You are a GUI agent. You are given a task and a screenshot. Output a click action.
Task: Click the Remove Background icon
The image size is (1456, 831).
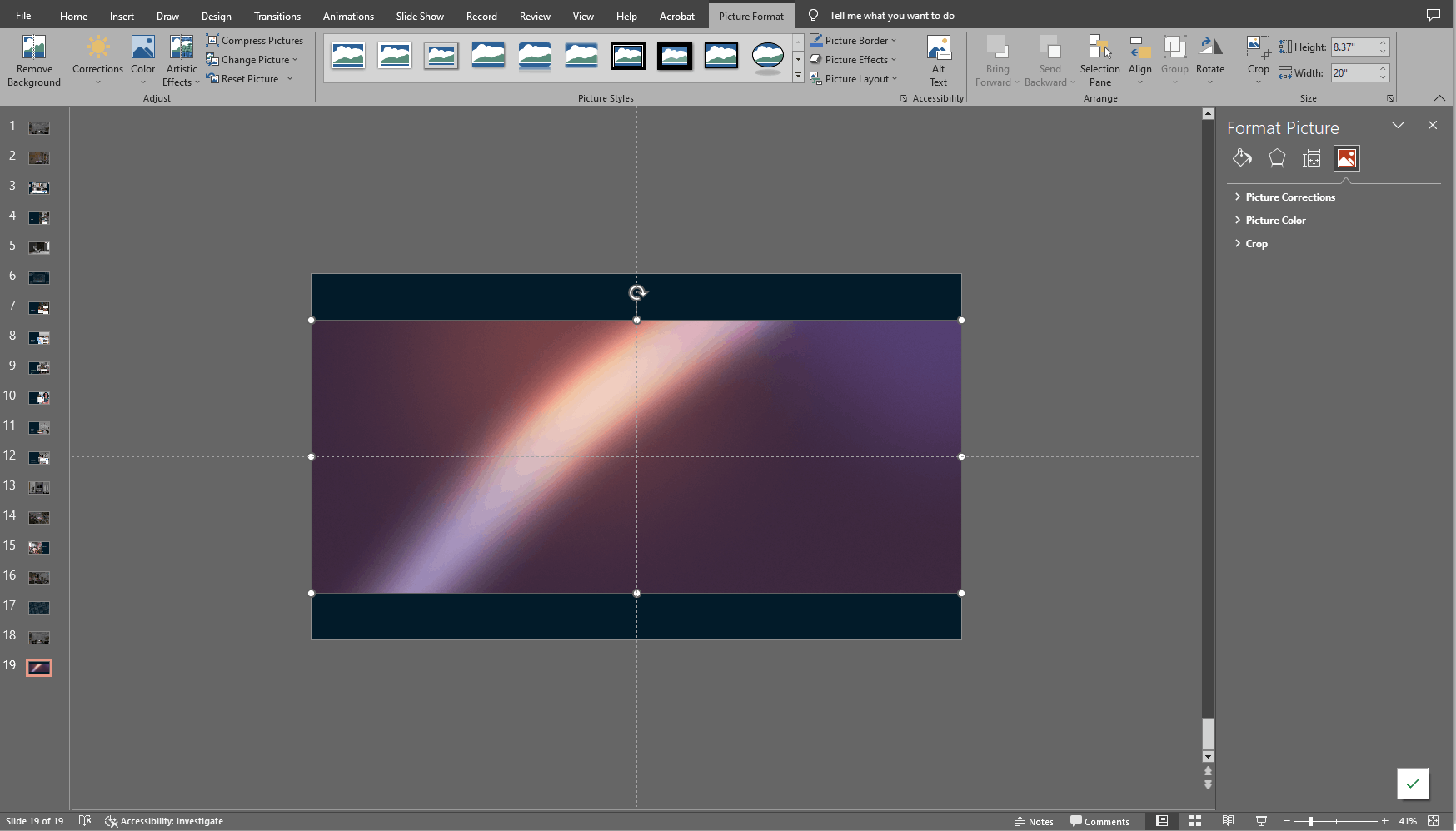pyautogui.click(x=34, y=61)
